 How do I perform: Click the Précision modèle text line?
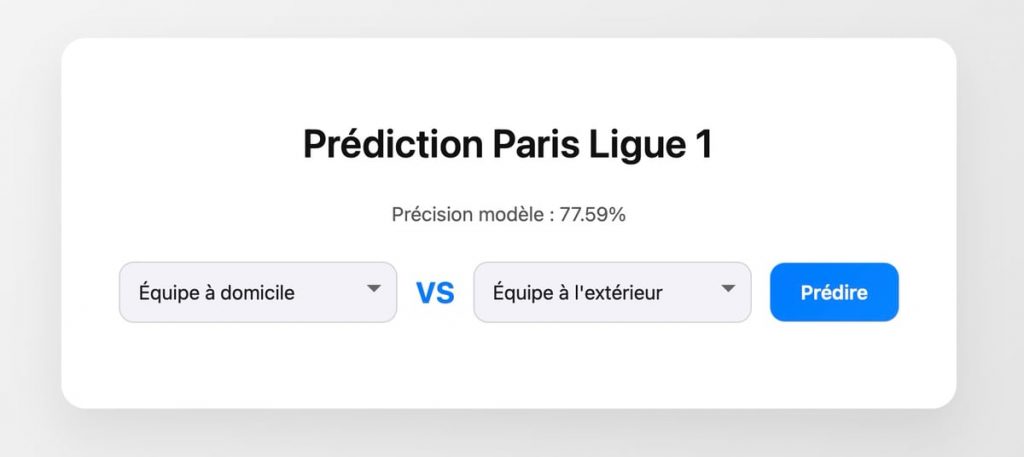(508, 214)
